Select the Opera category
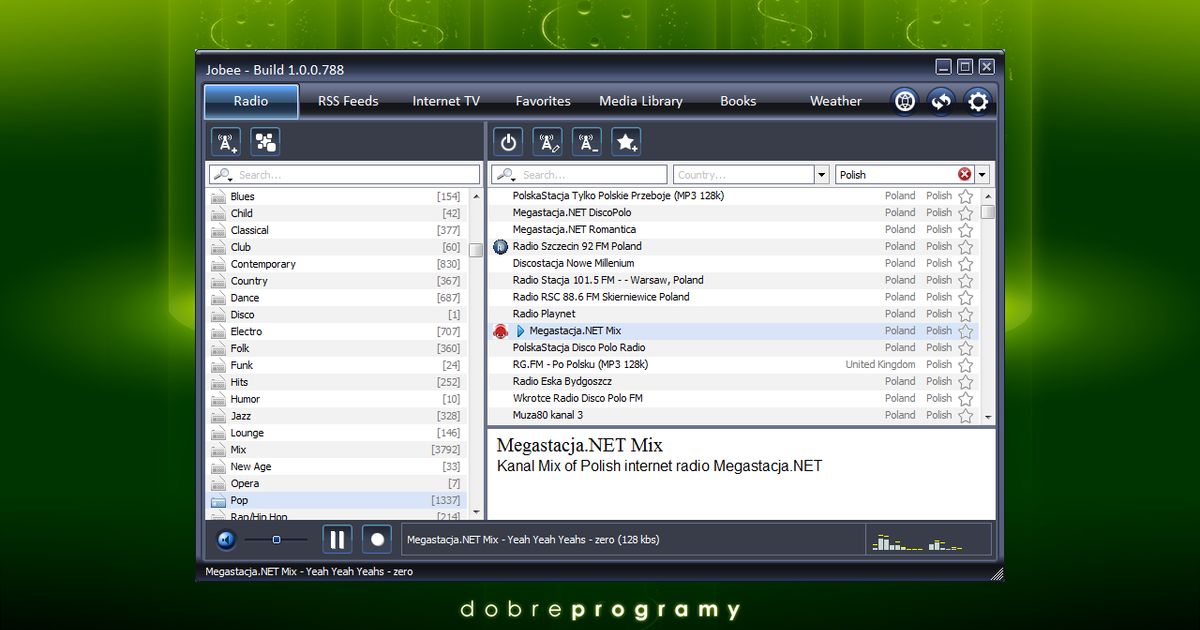The image size is (1200, 630). point(336,484)
